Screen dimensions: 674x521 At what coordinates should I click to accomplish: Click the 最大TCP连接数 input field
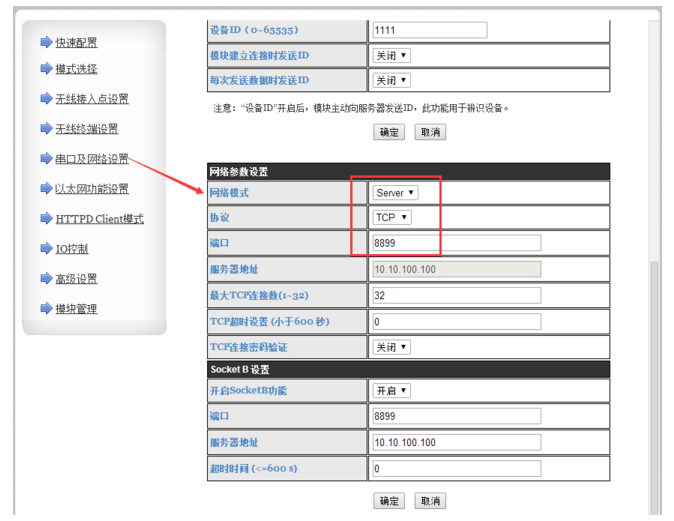(455, 296)
